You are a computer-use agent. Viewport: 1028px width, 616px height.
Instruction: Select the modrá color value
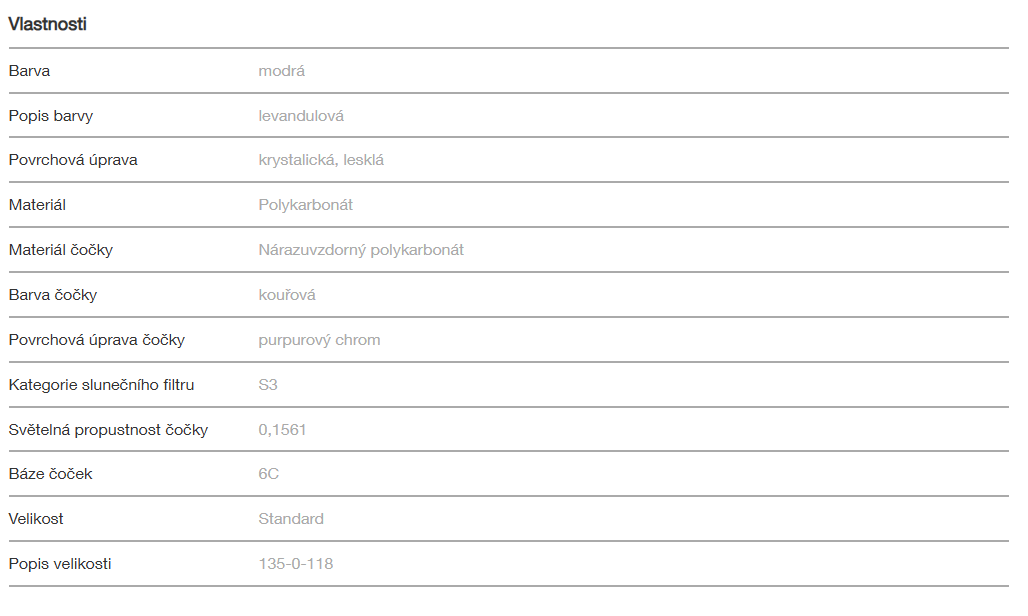coord(281,71)
